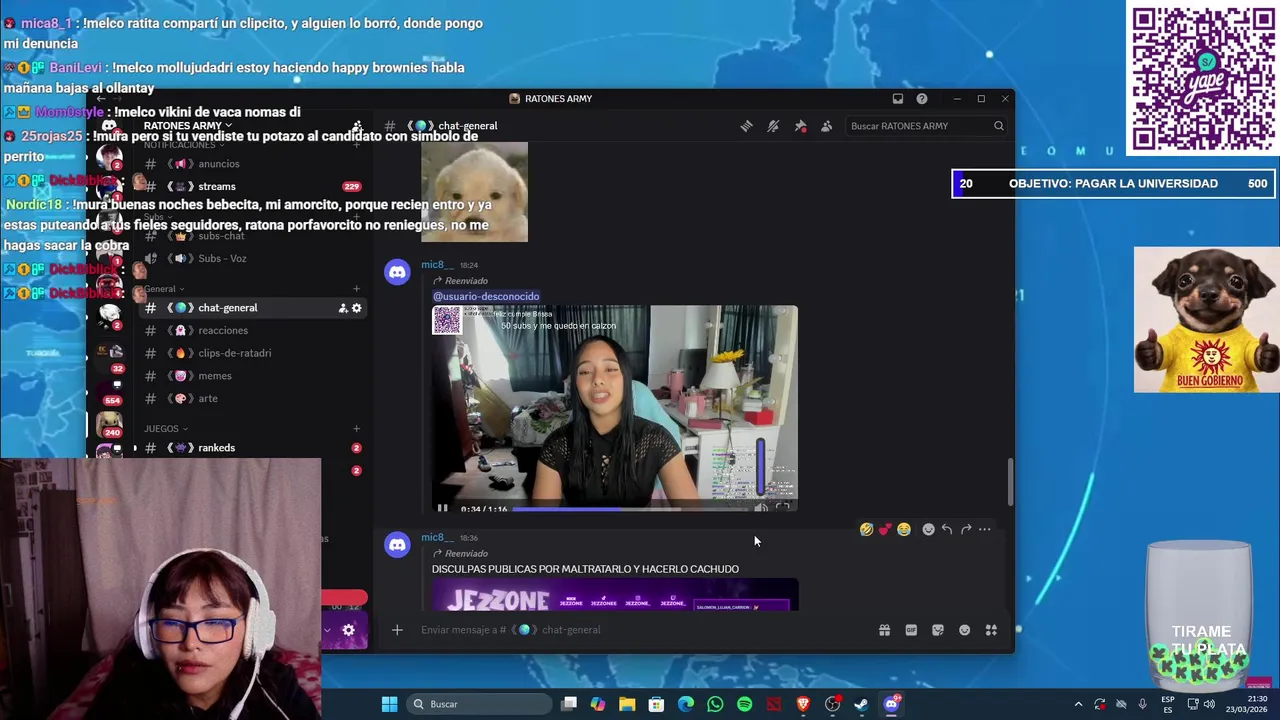Click the dog image thumbnail in chat
This screenshot has height=720, width=1280.
(474, 192)
